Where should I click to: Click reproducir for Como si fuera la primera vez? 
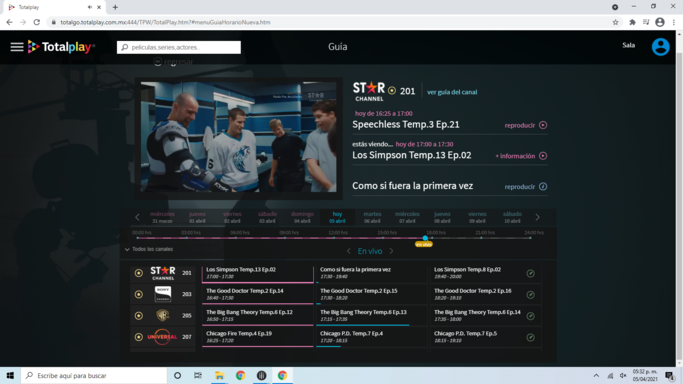520,187
